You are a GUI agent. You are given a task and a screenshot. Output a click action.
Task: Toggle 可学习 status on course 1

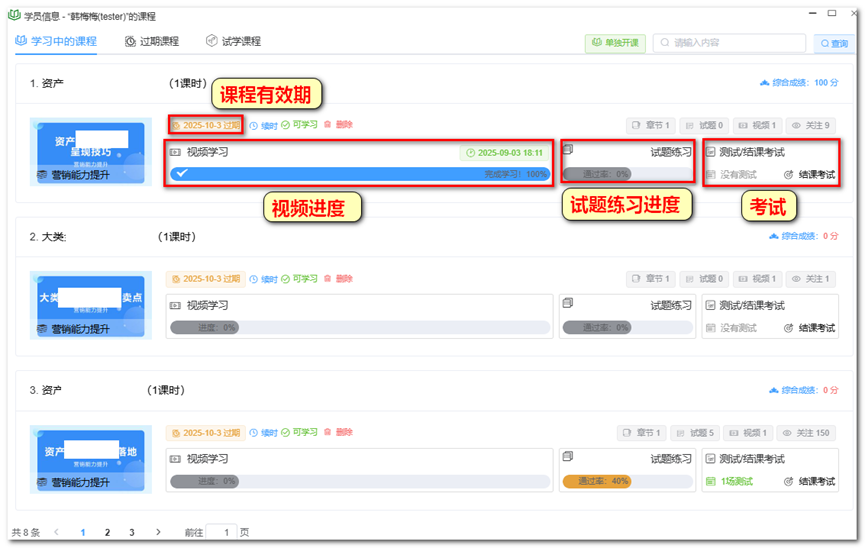300,125
